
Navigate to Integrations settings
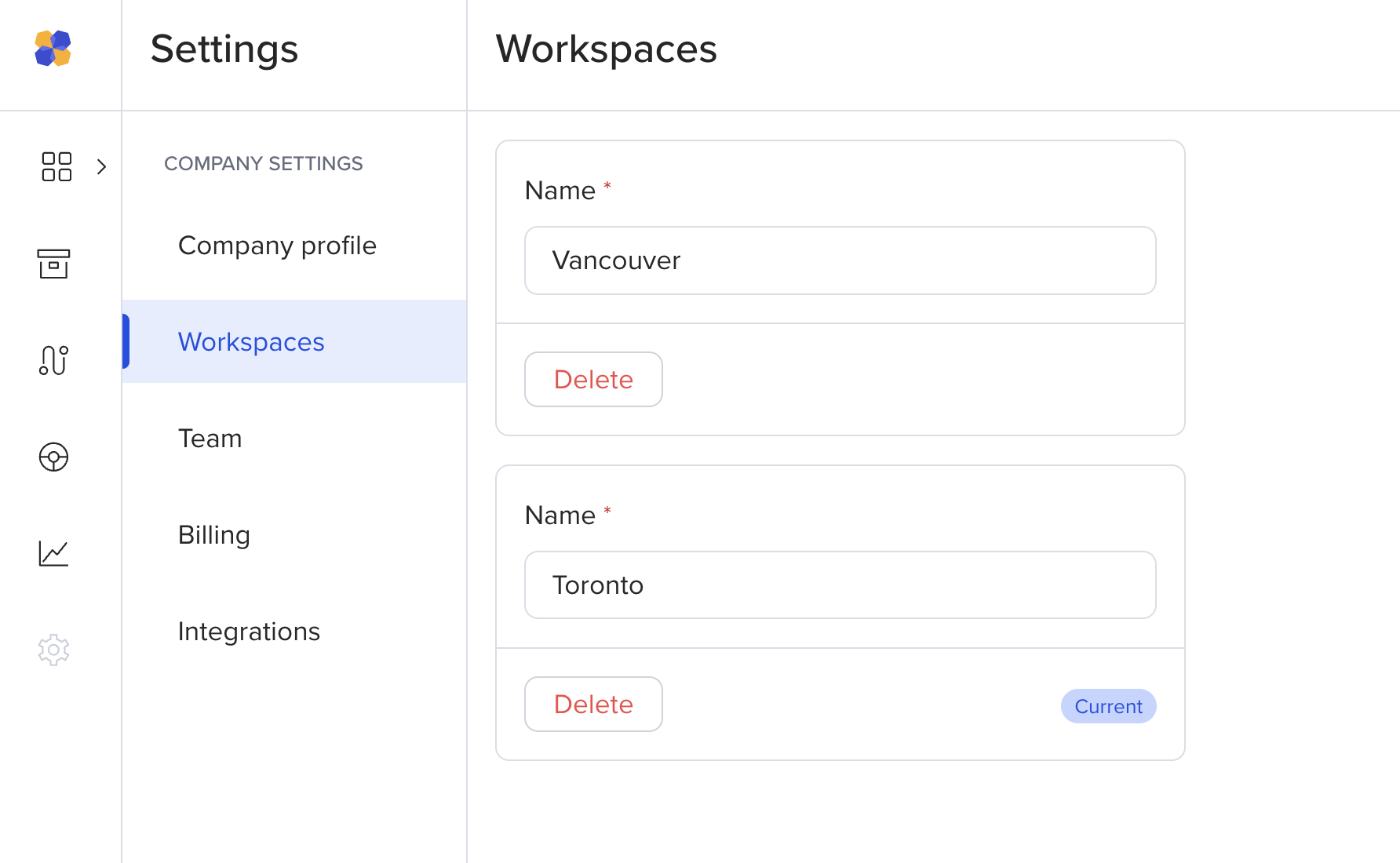click(x=249, y=632)
